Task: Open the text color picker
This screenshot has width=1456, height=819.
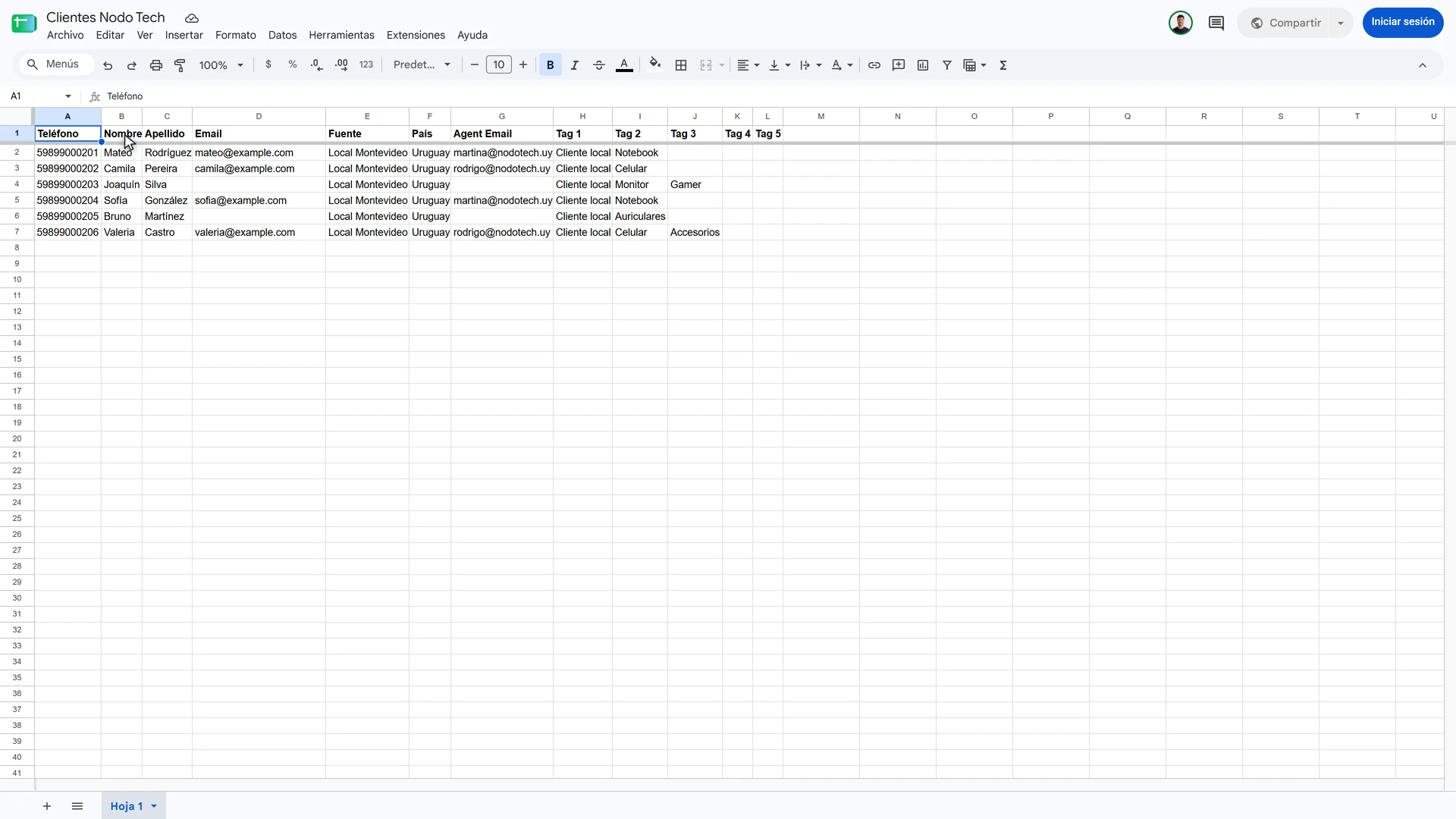Action: coord(624,65)
